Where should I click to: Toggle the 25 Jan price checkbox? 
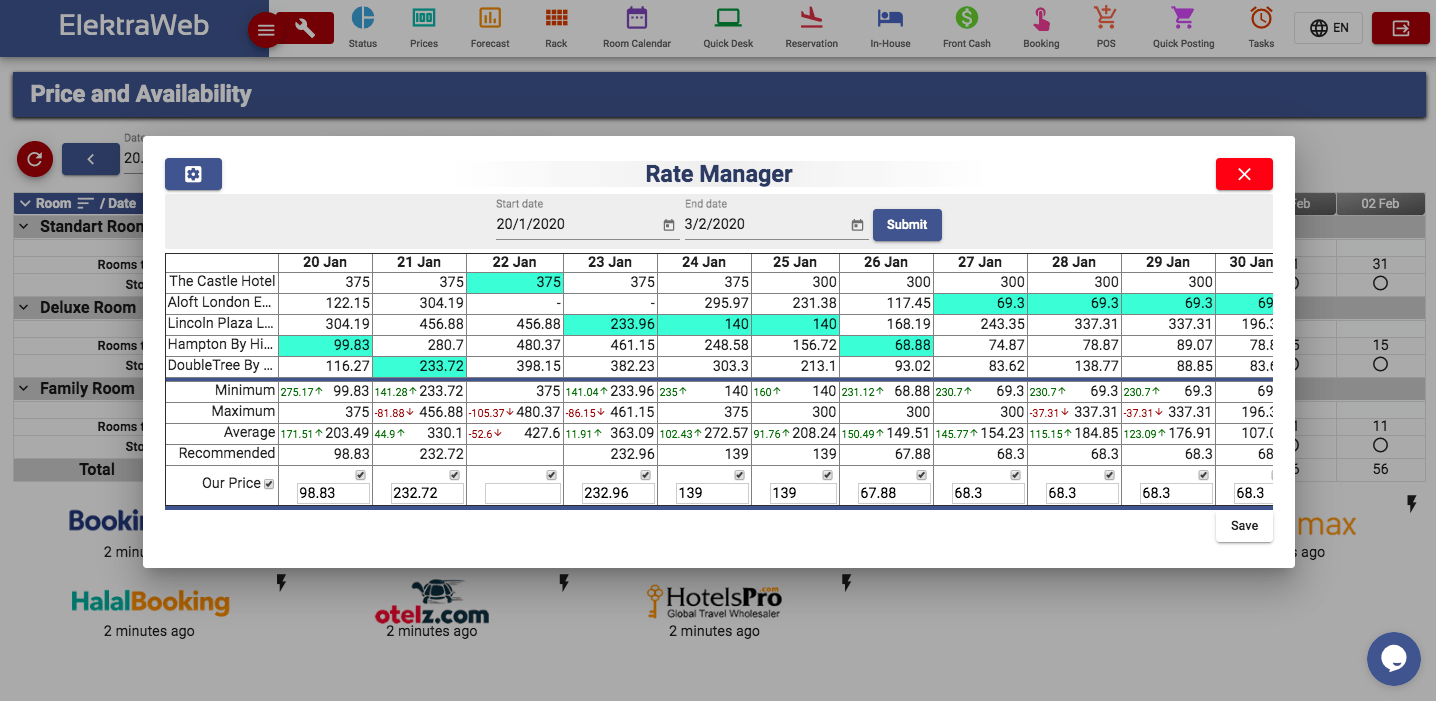point(827,475)
